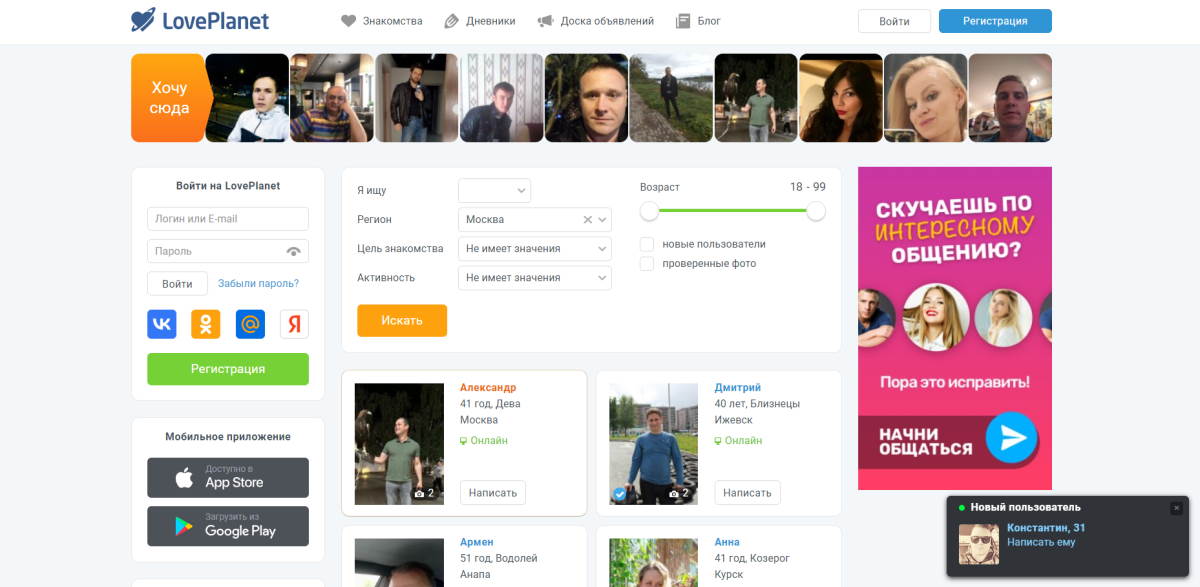Click the VK social login icon

coord(162,324)
